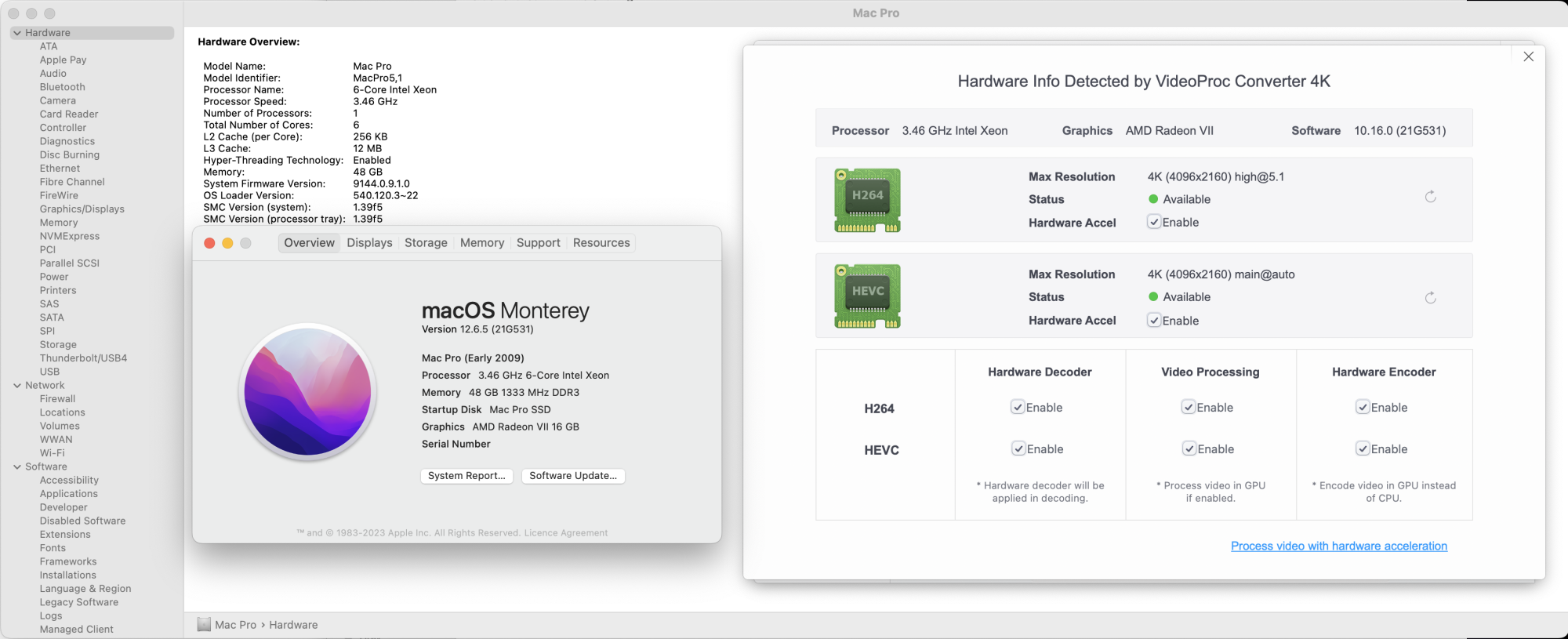Switch to the Overview tab
The image size is (1568, 639).
[309, 243]
